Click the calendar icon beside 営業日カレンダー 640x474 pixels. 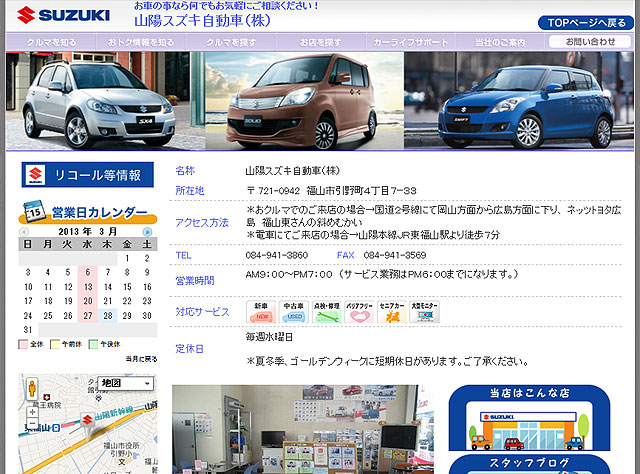click(35, 211)
